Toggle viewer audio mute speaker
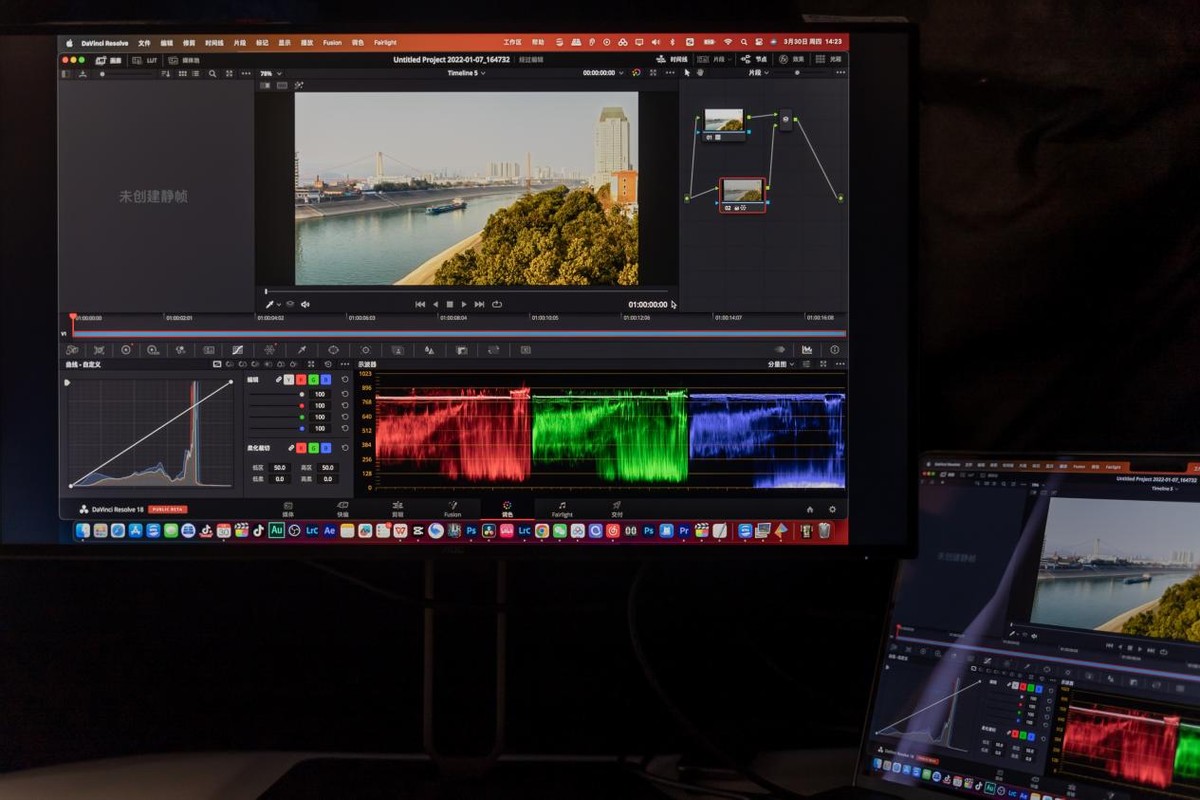This screenshot has height=800, width=1200. (x=305, y=304)
